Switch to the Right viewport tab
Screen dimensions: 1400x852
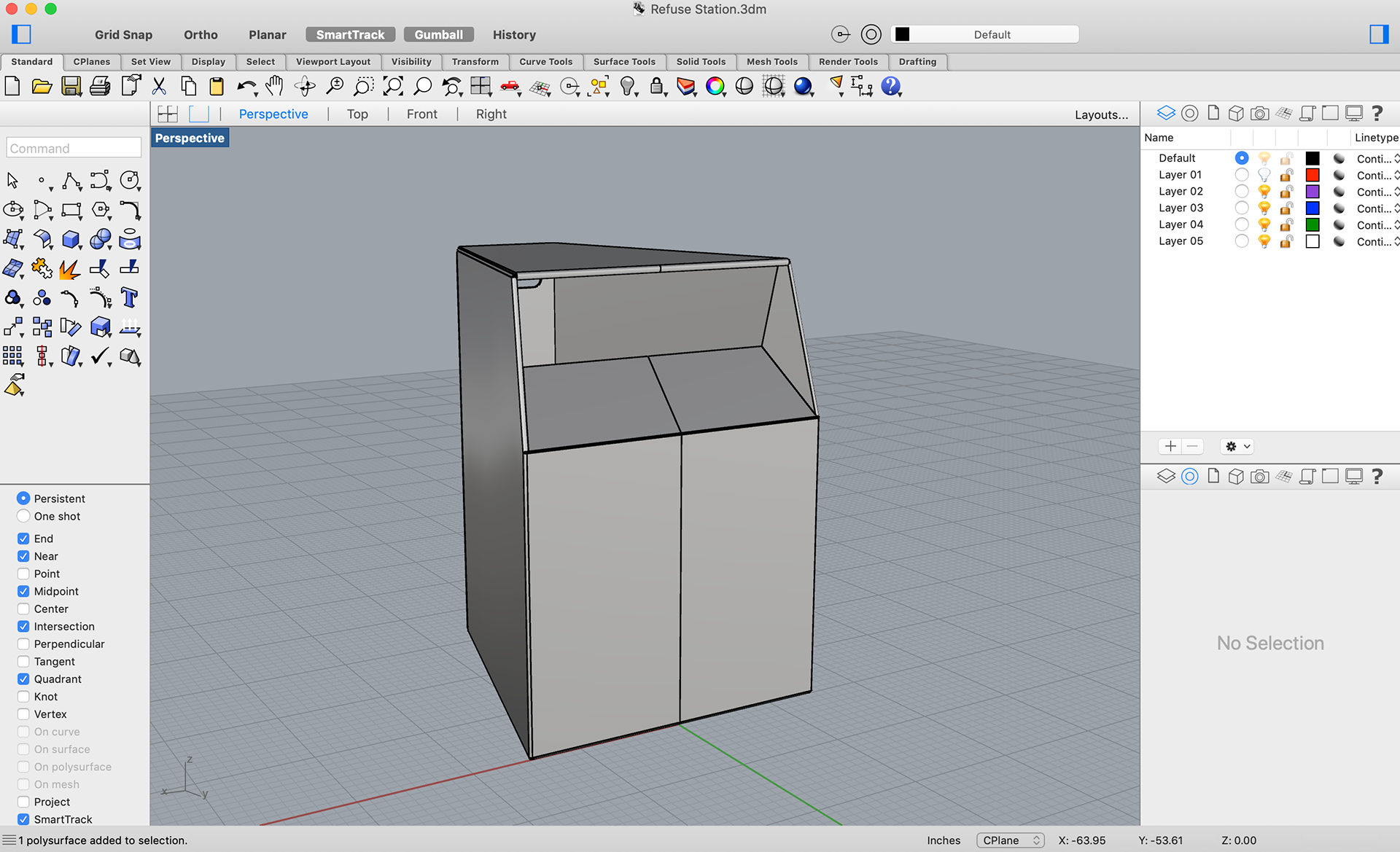pyautogui.click(x=491, y=114)
